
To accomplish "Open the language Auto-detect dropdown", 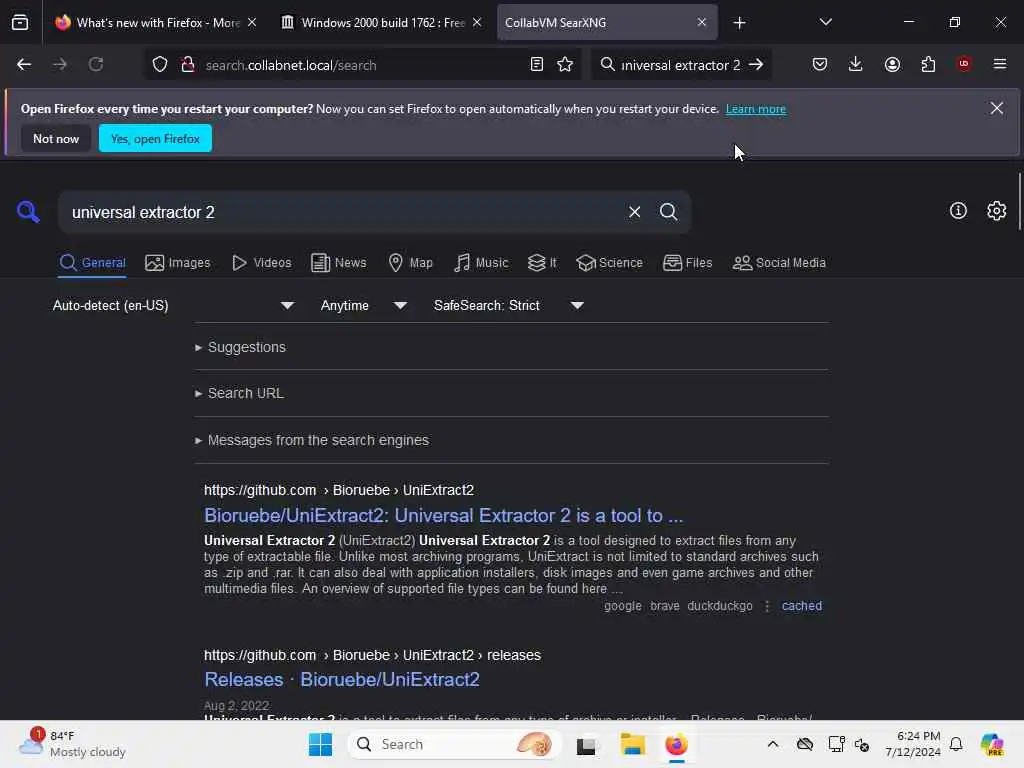I will tap(173, 305).
